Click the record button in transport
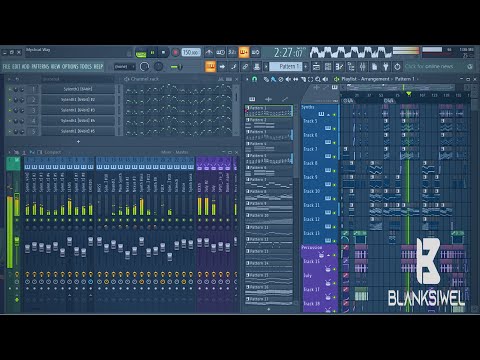Image resolution: width=480 pixels, height=360 pixels. click(175, 53)
